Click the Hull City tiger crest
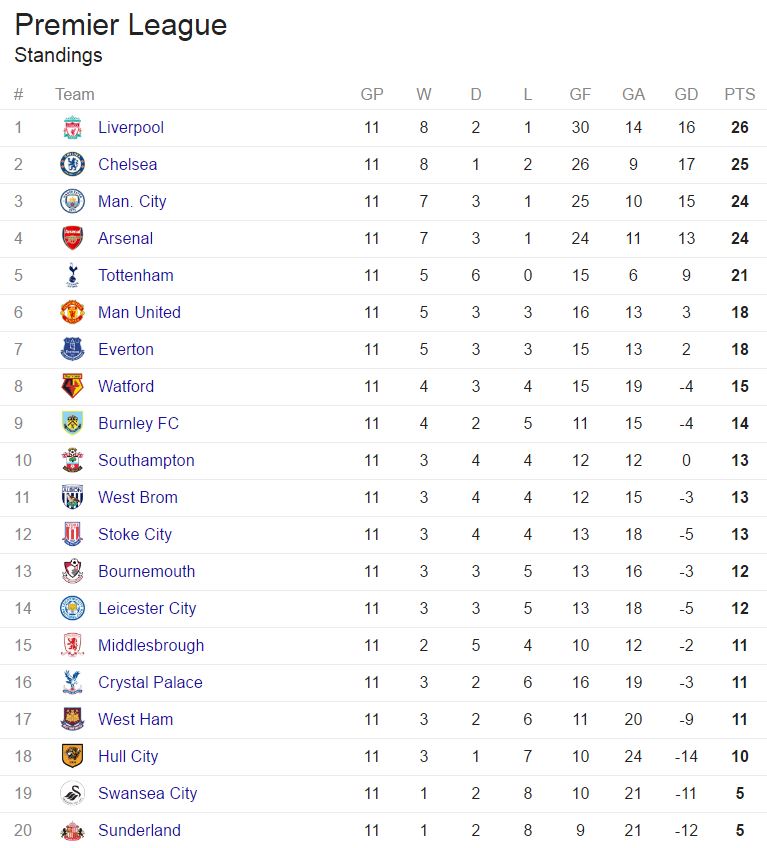 72,757
